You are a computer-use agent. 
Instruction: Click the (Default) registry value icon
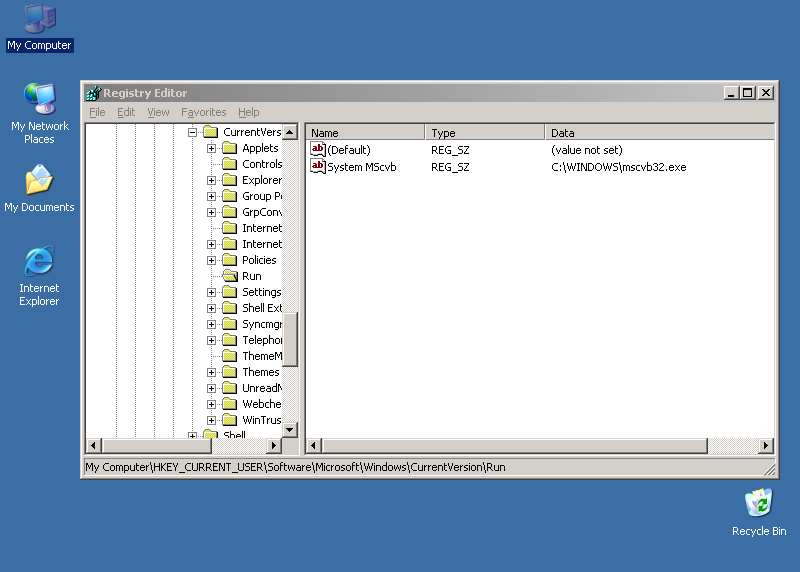[x=318, y=149]
